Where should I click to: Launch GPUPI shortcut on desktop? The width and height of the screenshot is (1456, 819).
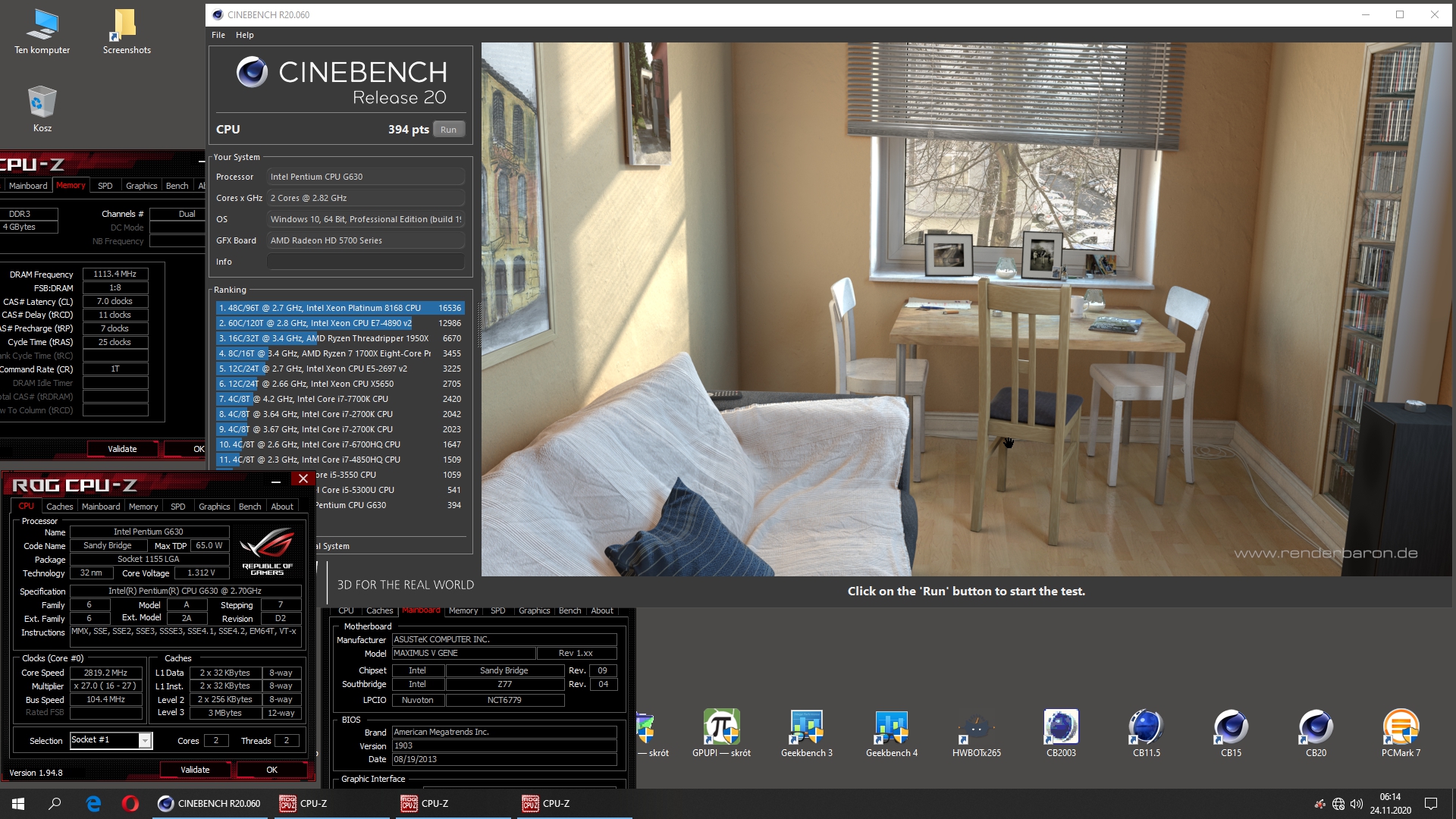[x=721, y=733]
